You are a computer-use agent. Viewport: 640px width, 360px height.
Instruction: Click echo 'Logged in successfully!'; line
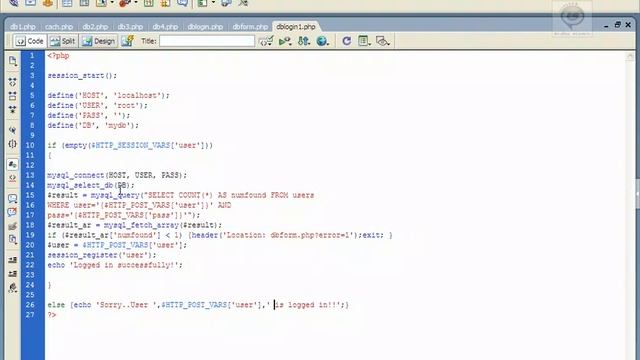click(x=115, y=265)
